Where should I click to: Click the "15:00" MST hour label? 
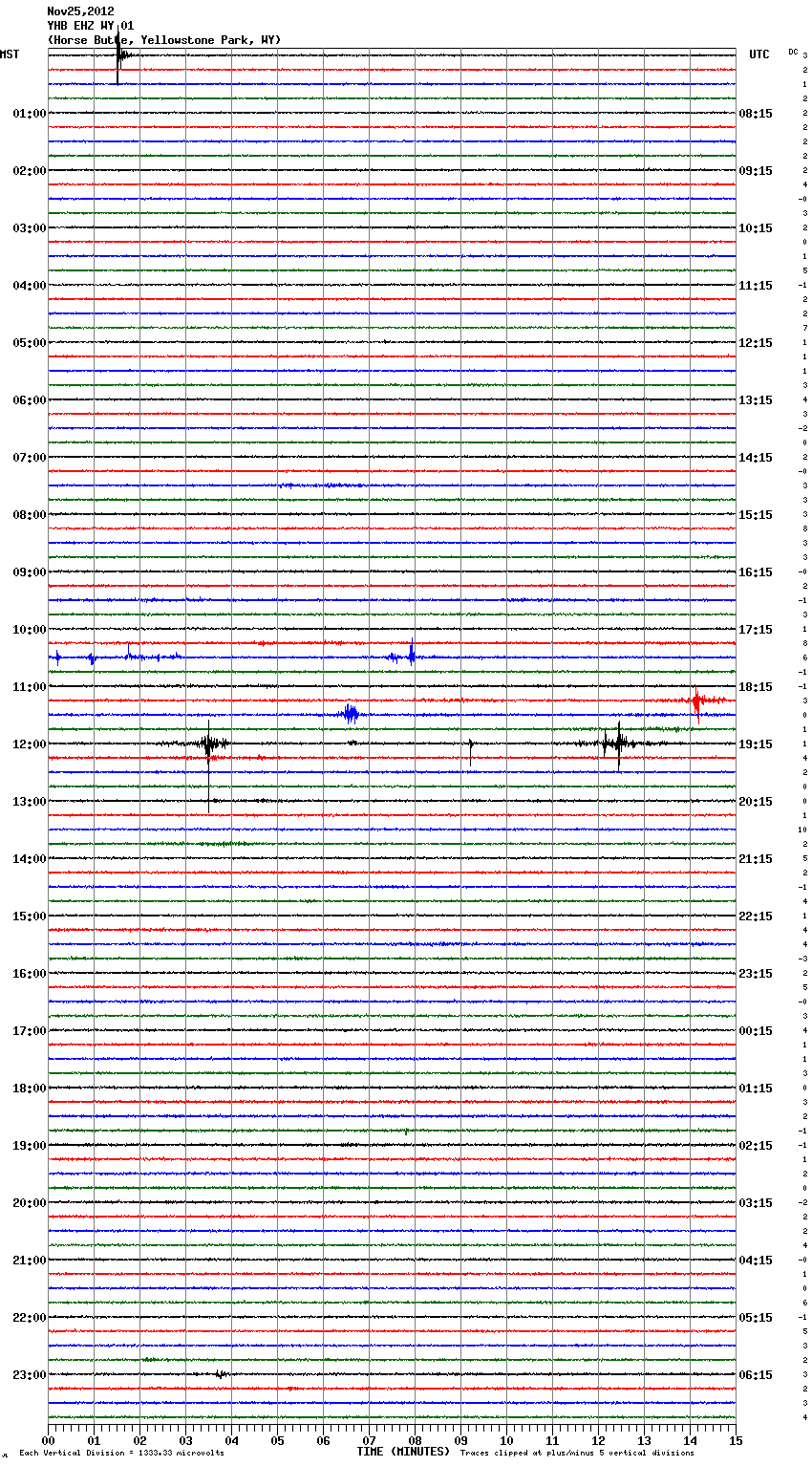tap(30, 916)
